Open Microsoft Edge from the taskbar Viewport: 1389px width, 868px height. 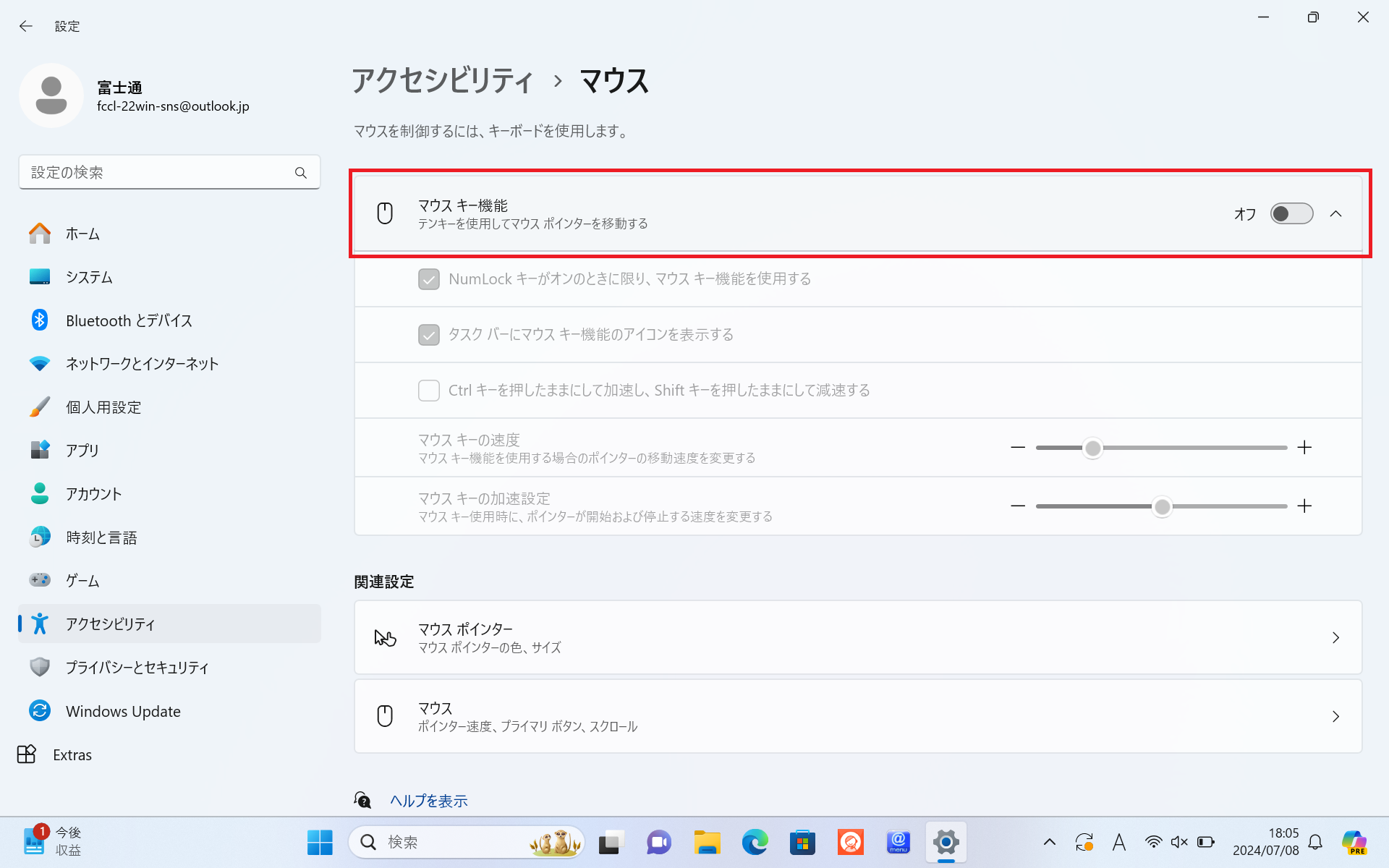(x=755, y=842)
